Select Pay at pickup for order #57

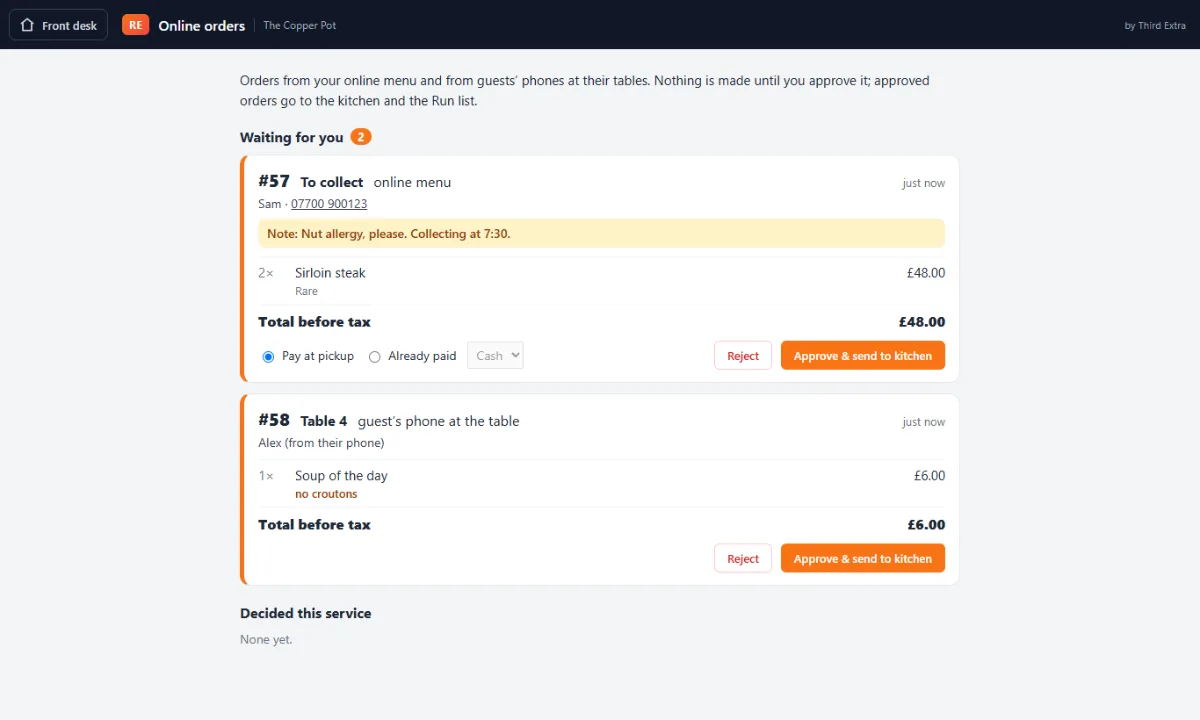pyautogui.click(x=268, y=356)
